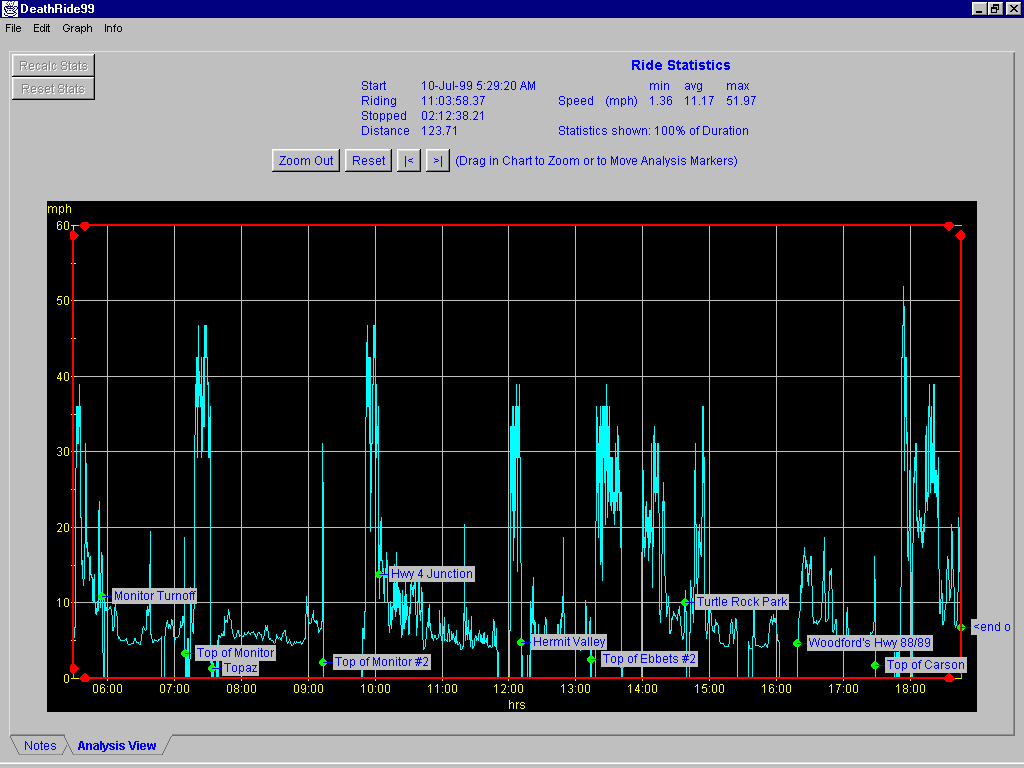Viewport: 1024px width, 768px height.
Task: Click the Reset chart button
Action: [368, 161]
